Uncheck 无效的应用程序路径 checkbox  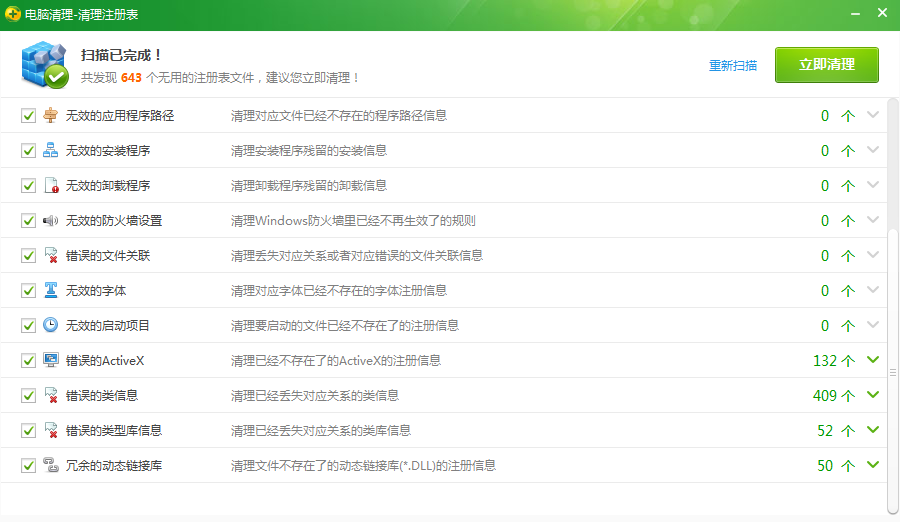[28, 116]
